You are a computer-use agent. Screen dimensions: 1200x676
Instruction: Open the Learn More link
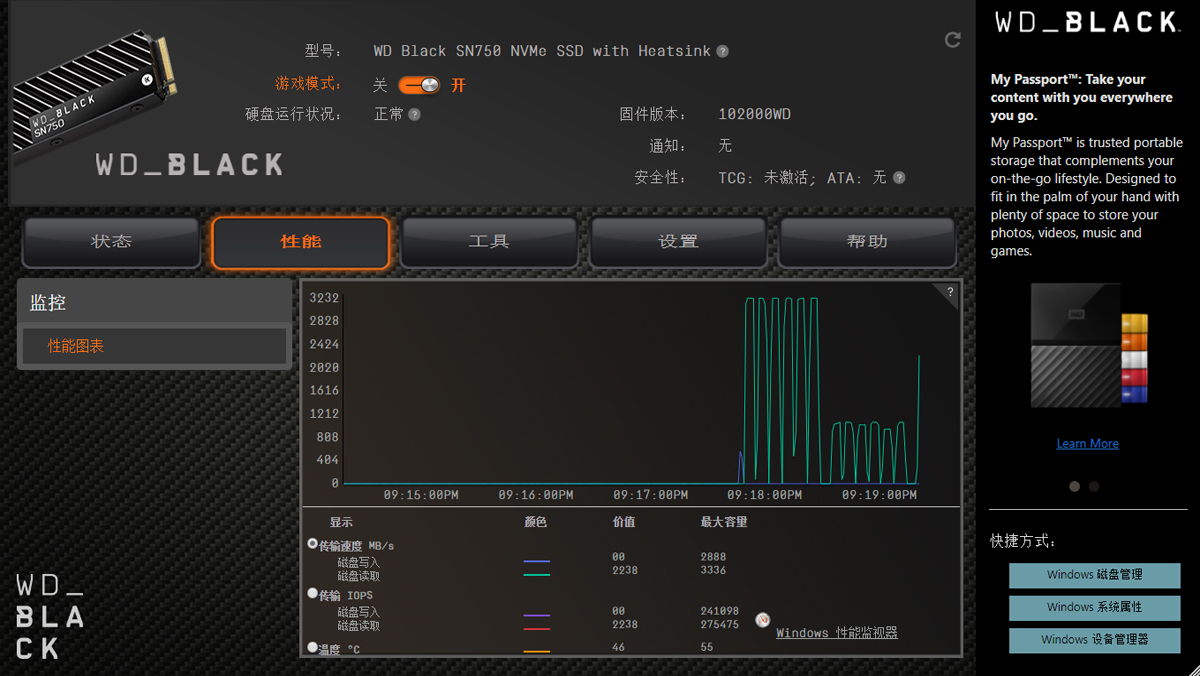[1087, 443]
